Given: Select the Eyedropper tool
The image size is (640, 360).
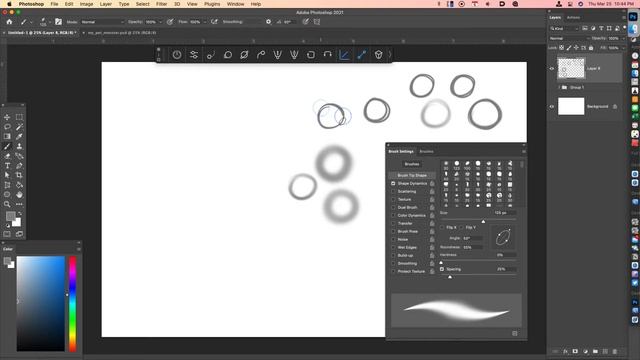Looking at the screenshot, I should (x=19, y=137).
